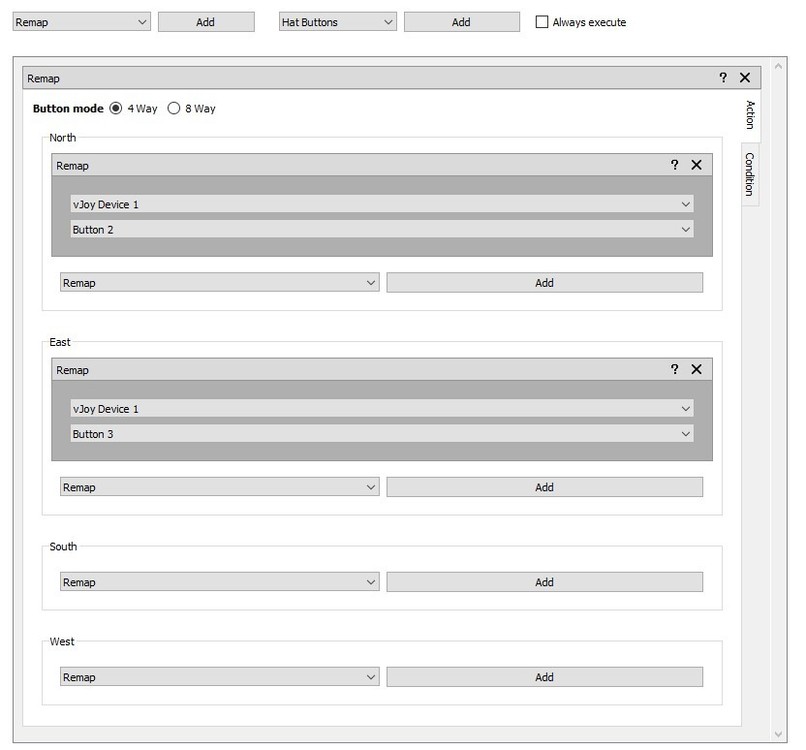
Task: Add an action to the North direction
Action: [x=544, y=283]
